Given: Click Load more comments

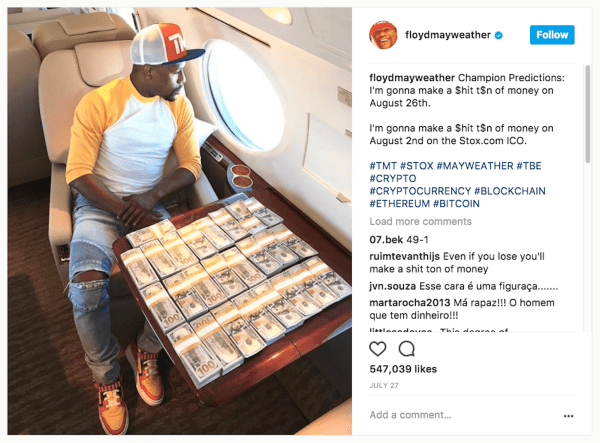Looking at the screenshot, I should [x=420, y=222].
